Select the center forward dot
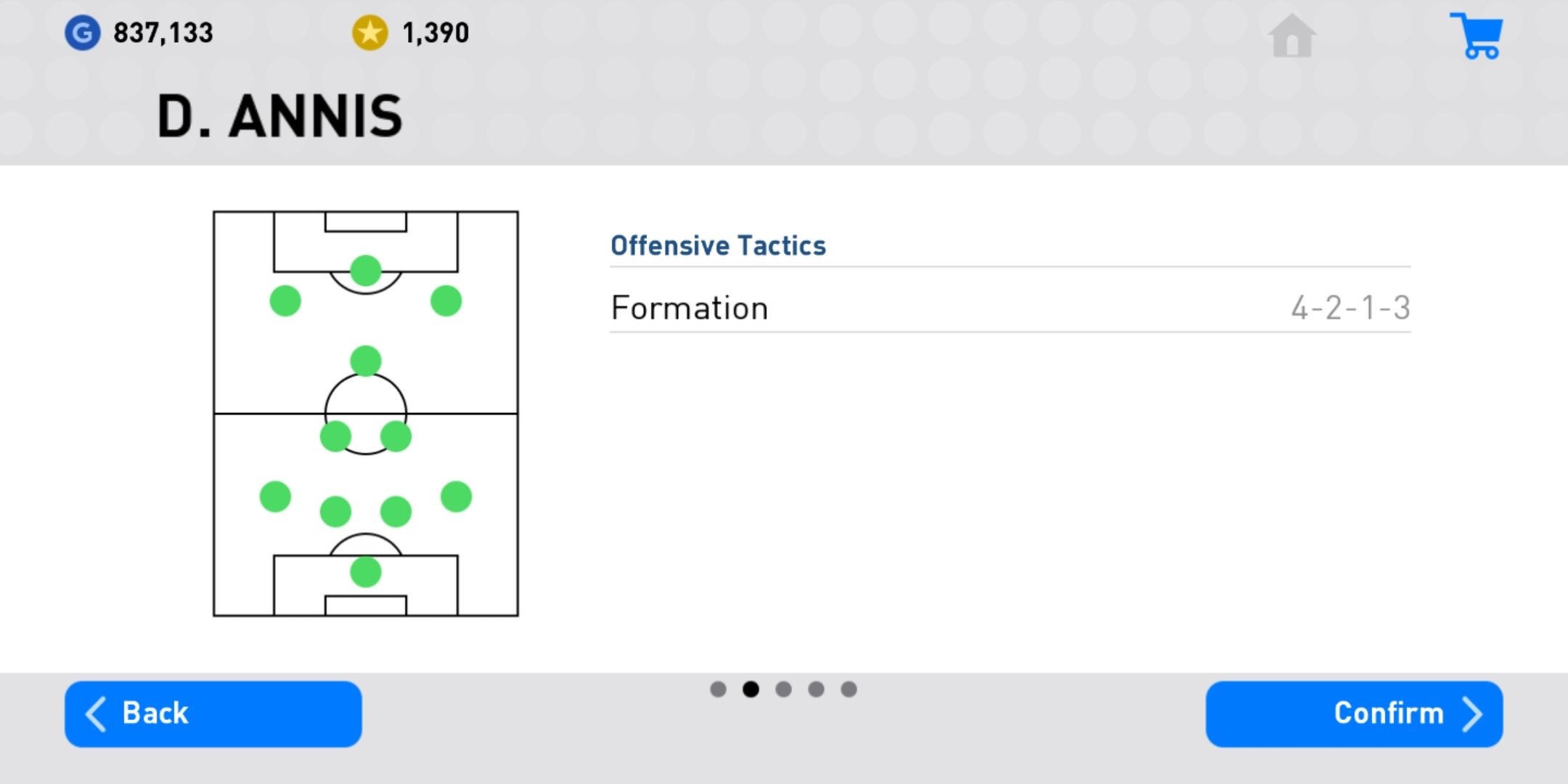Viewport: 1568px width, 784px height. (x=365, y=271)
